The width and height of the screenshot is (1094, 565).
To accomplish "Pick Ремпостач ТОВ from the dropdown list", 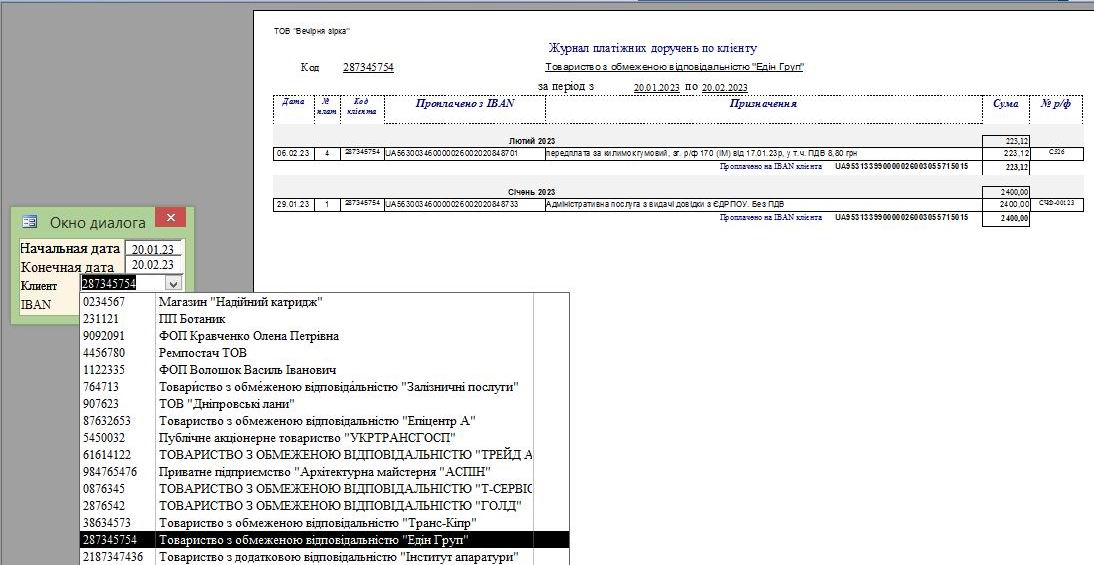I will [x=324, y=353].
